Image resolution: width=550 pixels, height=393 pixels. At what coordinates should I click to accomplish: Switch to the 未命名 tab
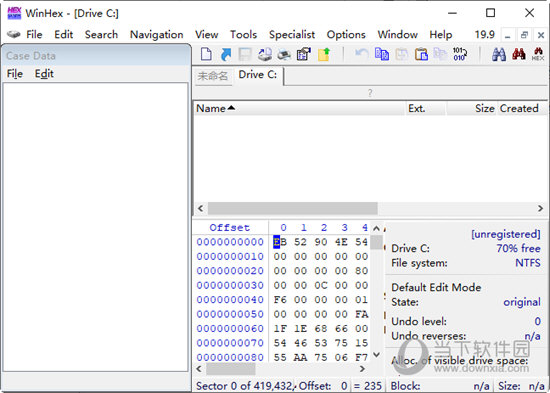pyautogui.click(x=213, y=76)
